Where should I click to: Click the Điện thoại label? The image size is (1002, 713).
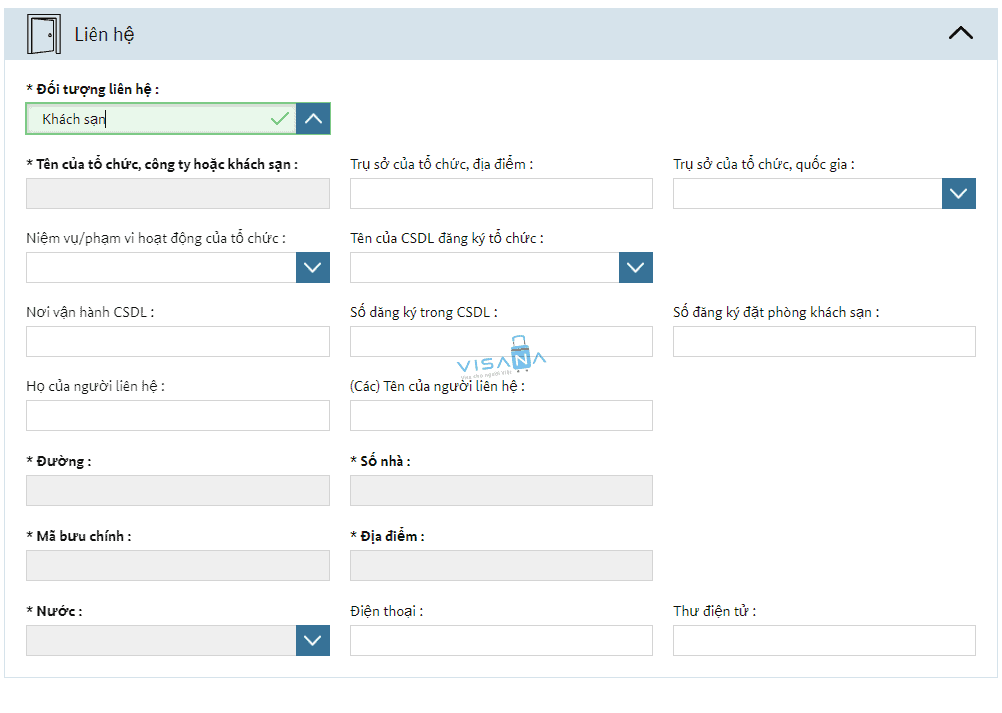pyautogui.click(x=387, y=611)
